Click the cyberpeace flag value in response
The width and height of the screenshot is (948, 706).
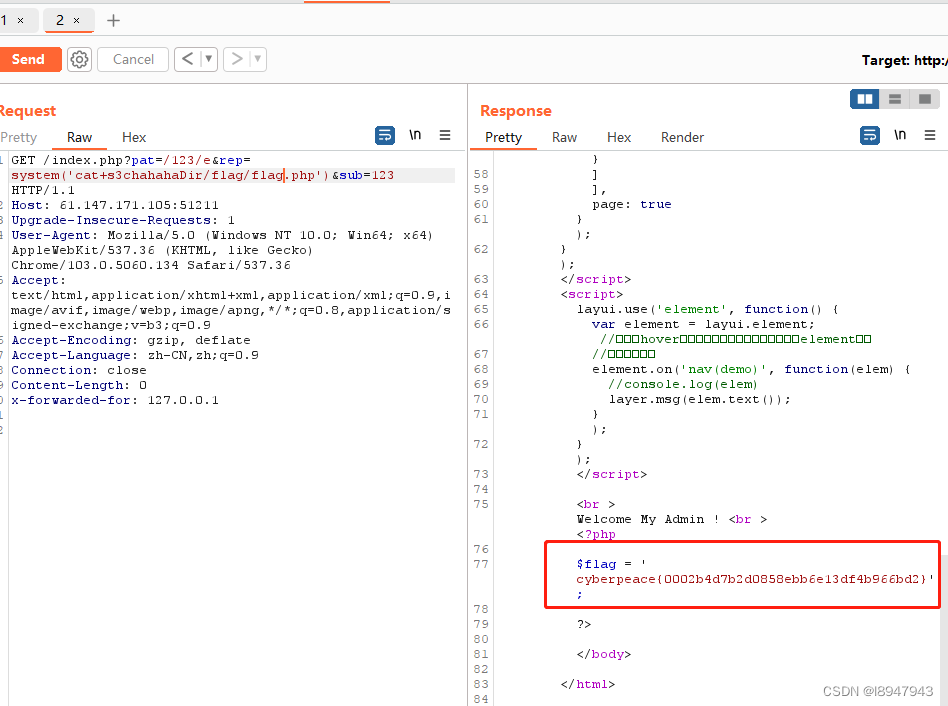752,579
